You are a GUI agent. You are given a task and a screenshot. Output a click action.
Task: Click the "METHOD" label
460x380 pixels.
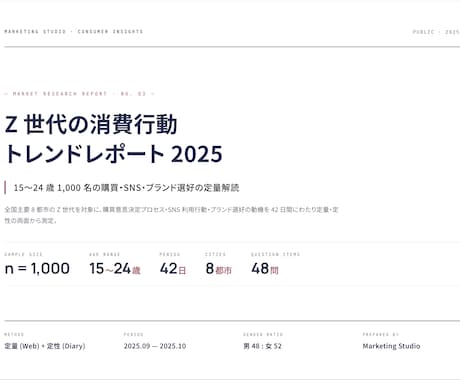(x=14, y=334)
